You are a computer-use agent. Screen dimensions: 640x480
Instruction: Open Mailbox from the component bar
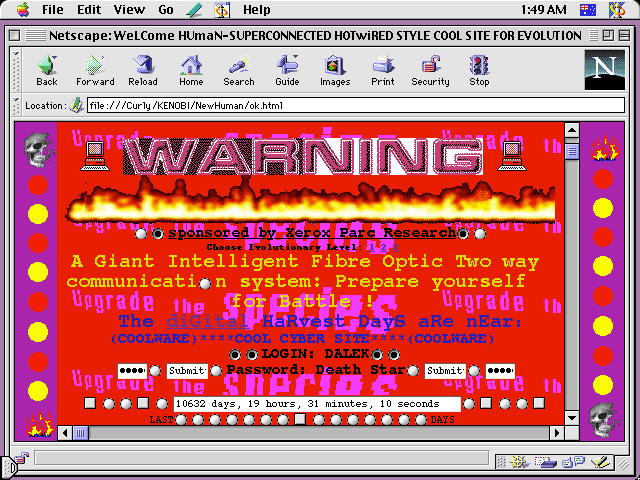pyautogui.click(x=546, y=462)
